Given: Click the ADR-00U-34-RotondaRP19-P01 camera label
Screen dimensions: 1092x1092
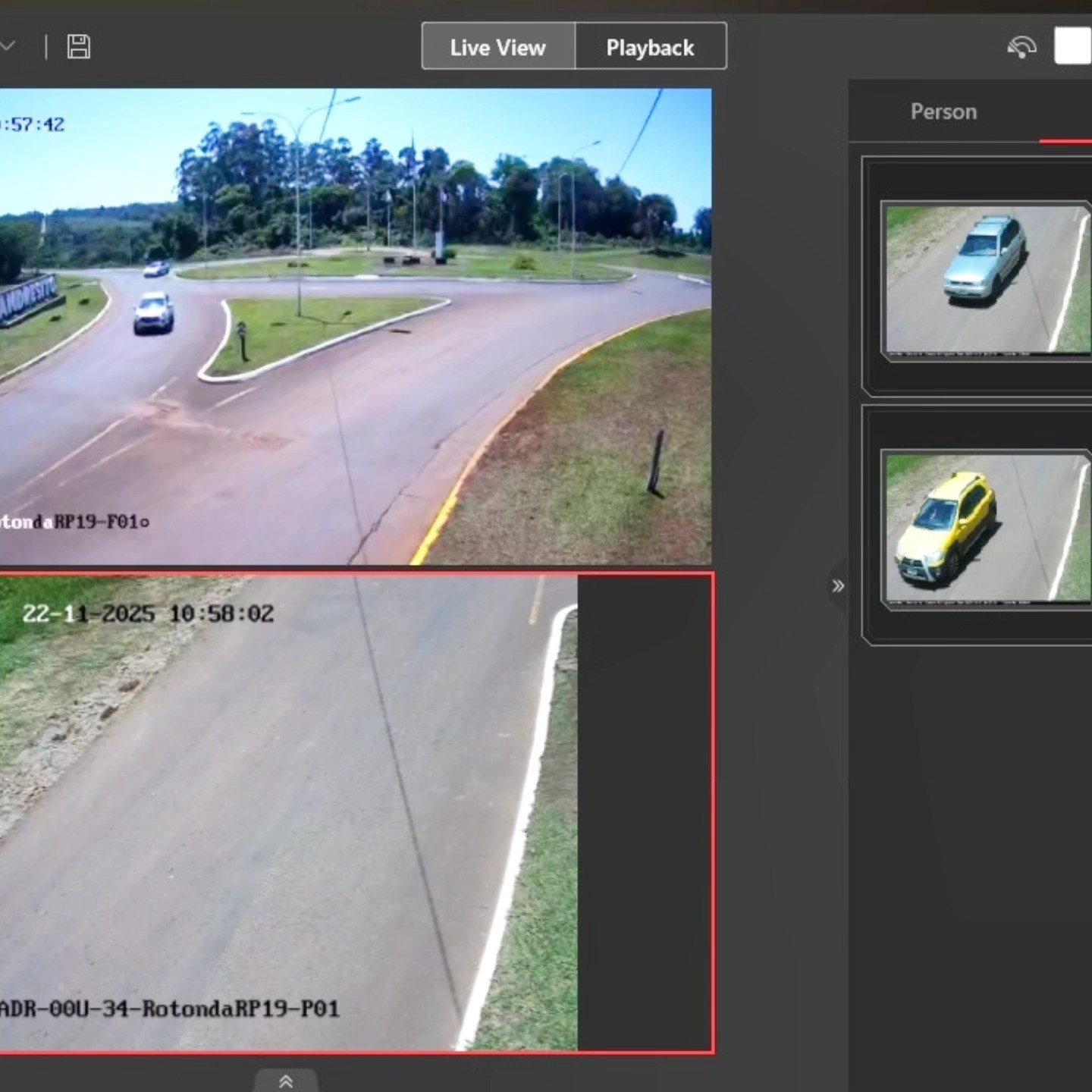Looking at the screenshot, I should point(170,1009).
